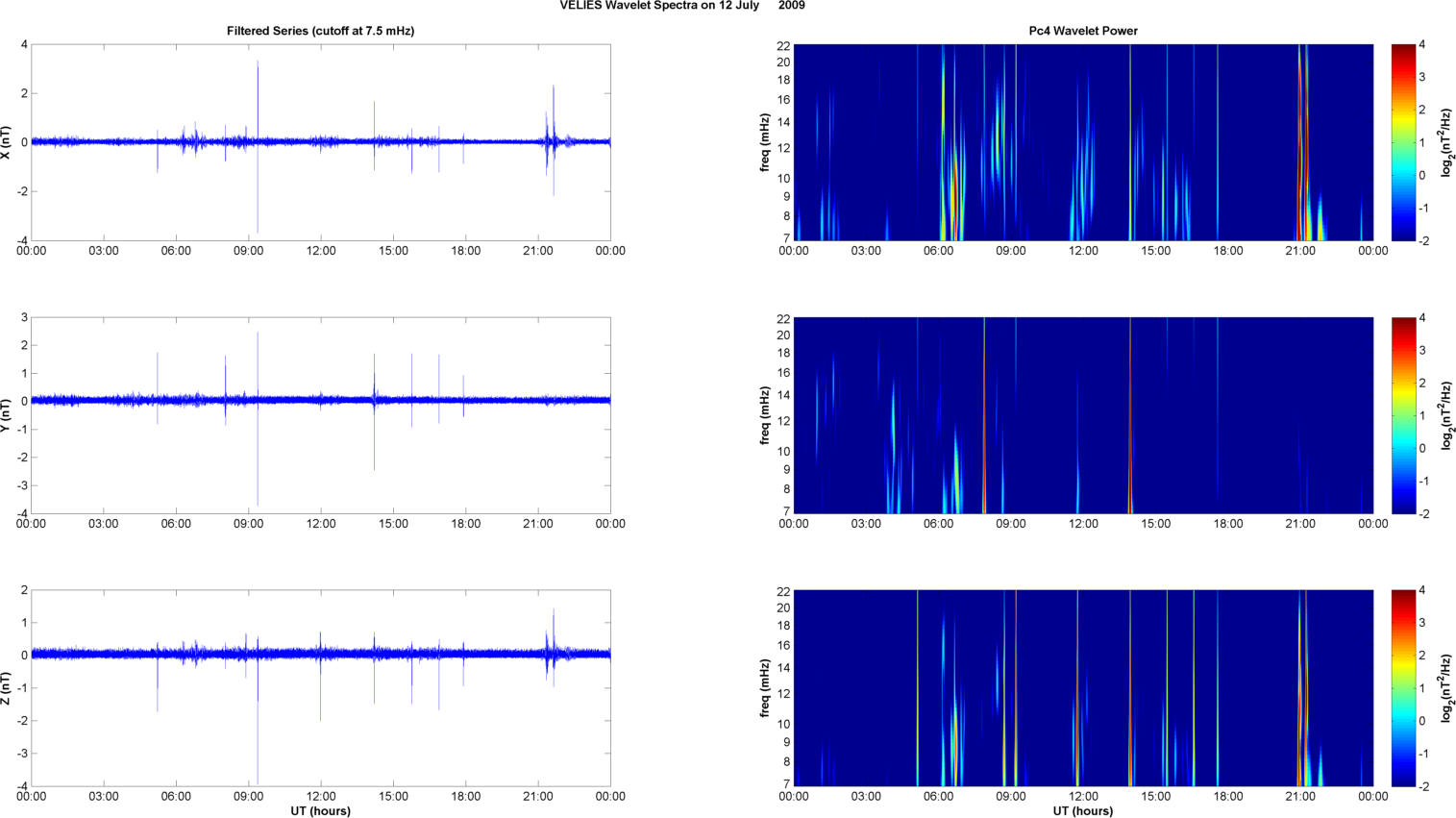The image size is (1456, 818).
Task: Select the Filtered Series cutoff heading
Action: 321,31
